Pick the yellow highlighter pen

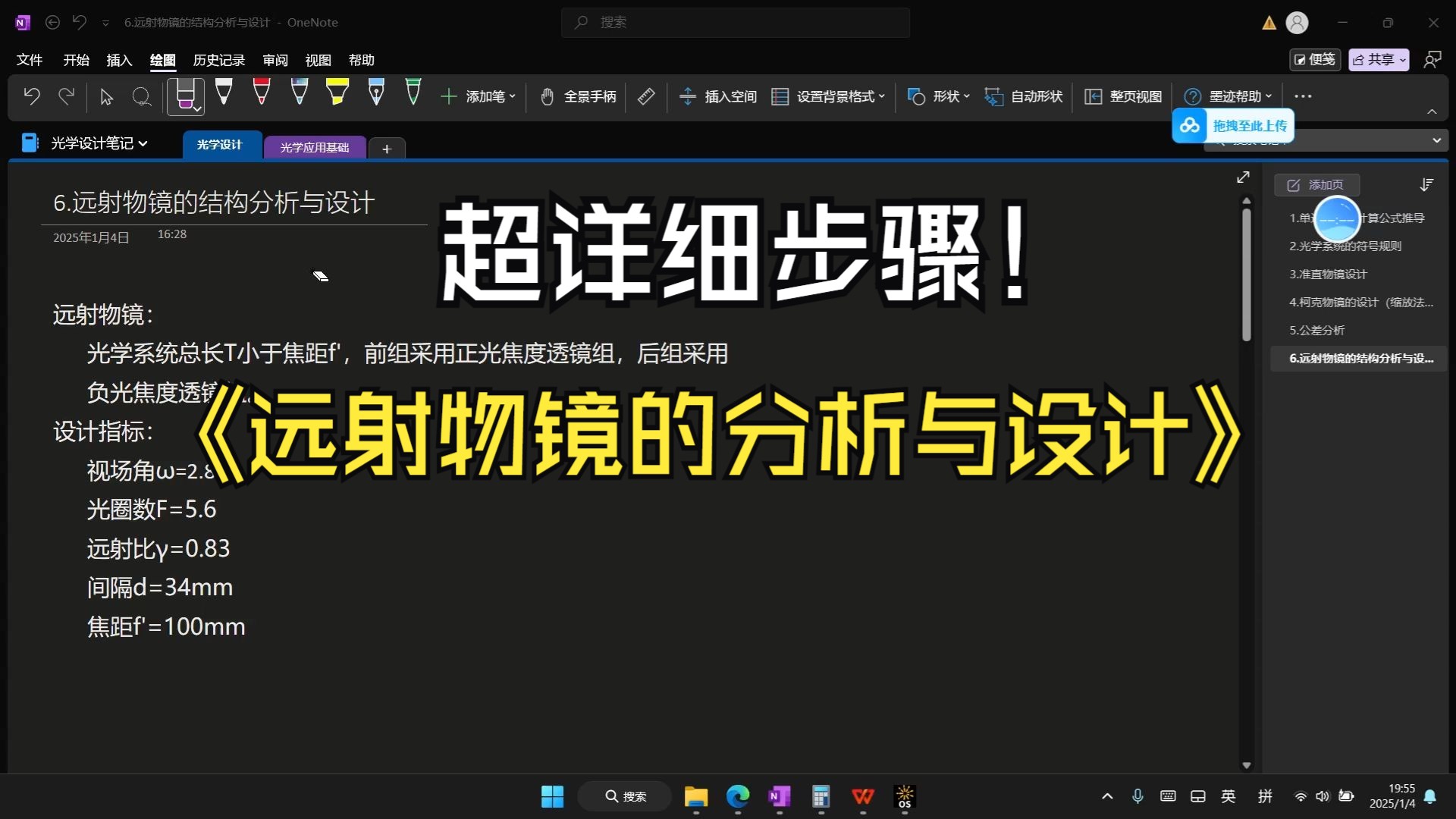tap(337, 95)
